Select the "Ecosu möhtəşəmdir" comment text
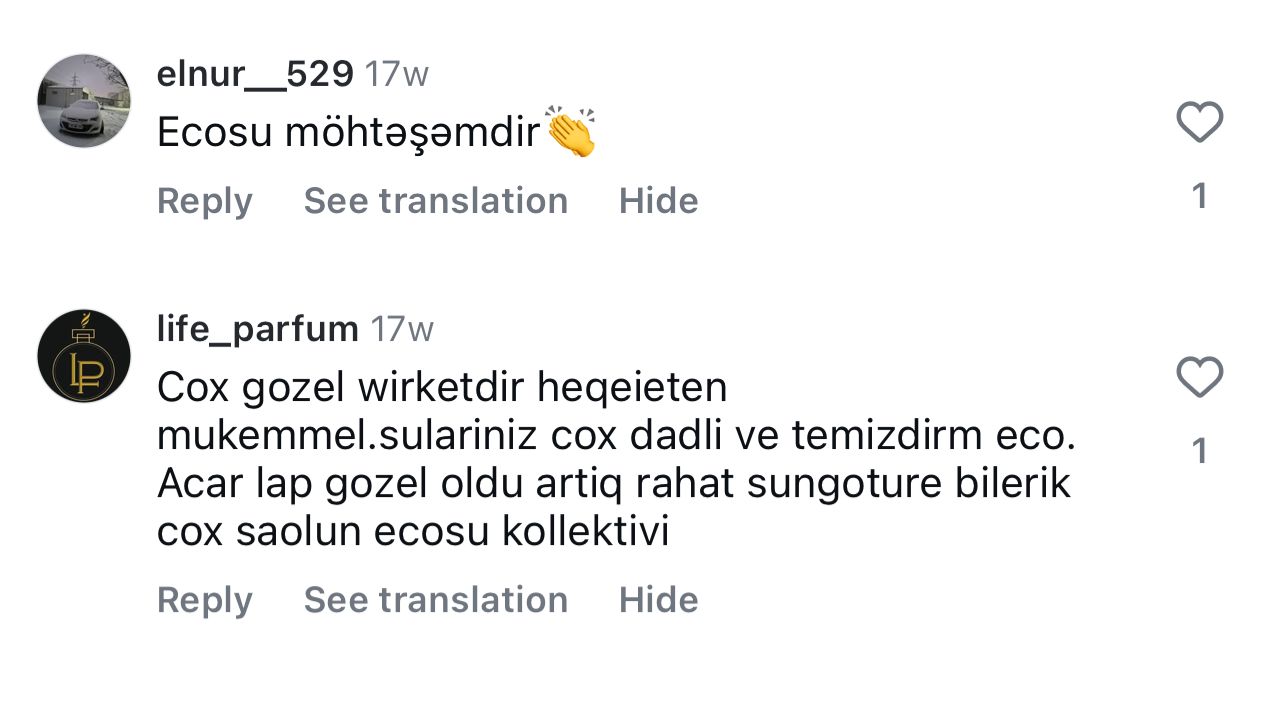Screen dimensions: 1284x706 348,134
